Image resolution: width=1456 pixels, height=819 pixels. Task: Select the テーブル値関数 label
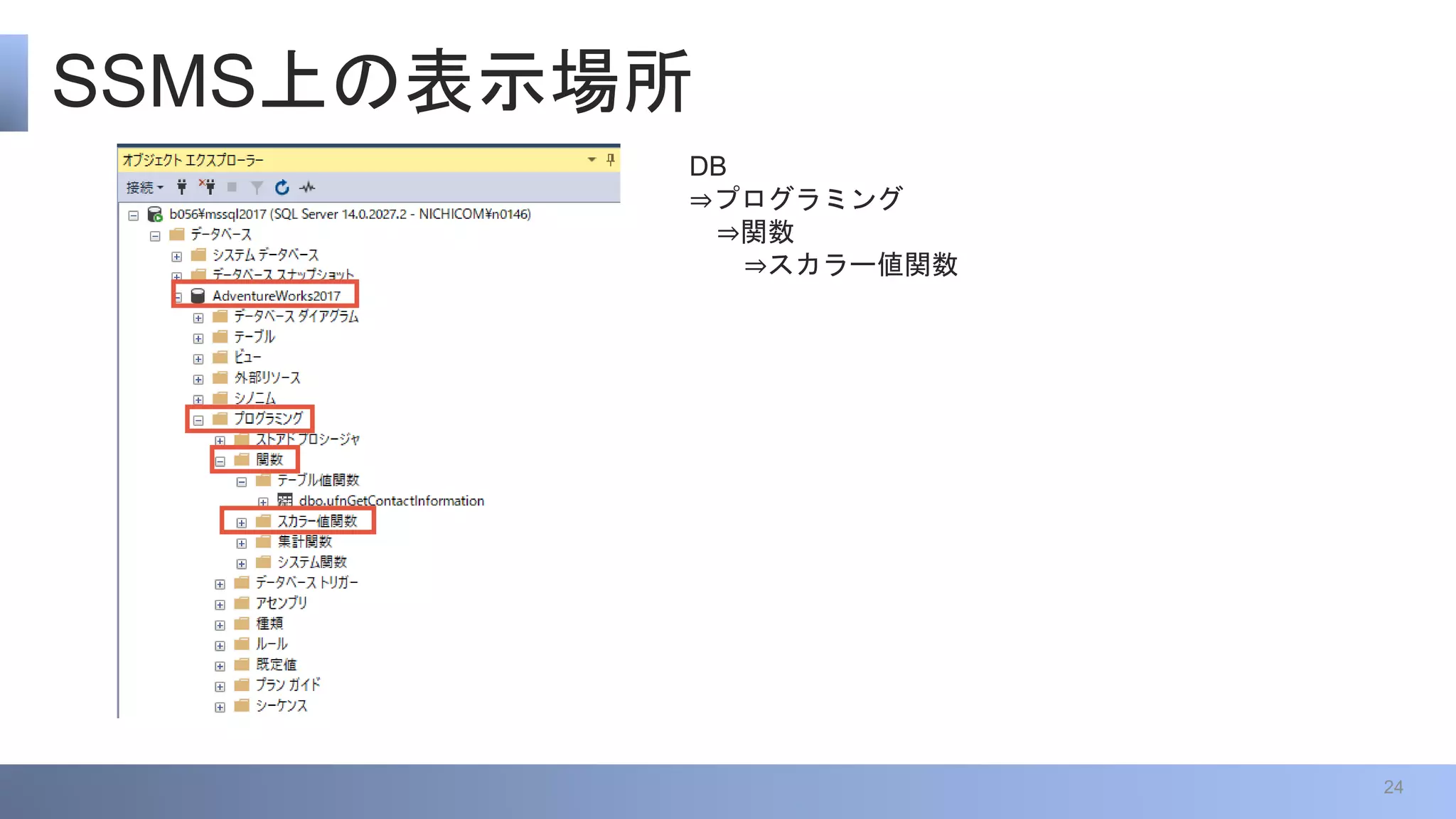click(318, 480)
